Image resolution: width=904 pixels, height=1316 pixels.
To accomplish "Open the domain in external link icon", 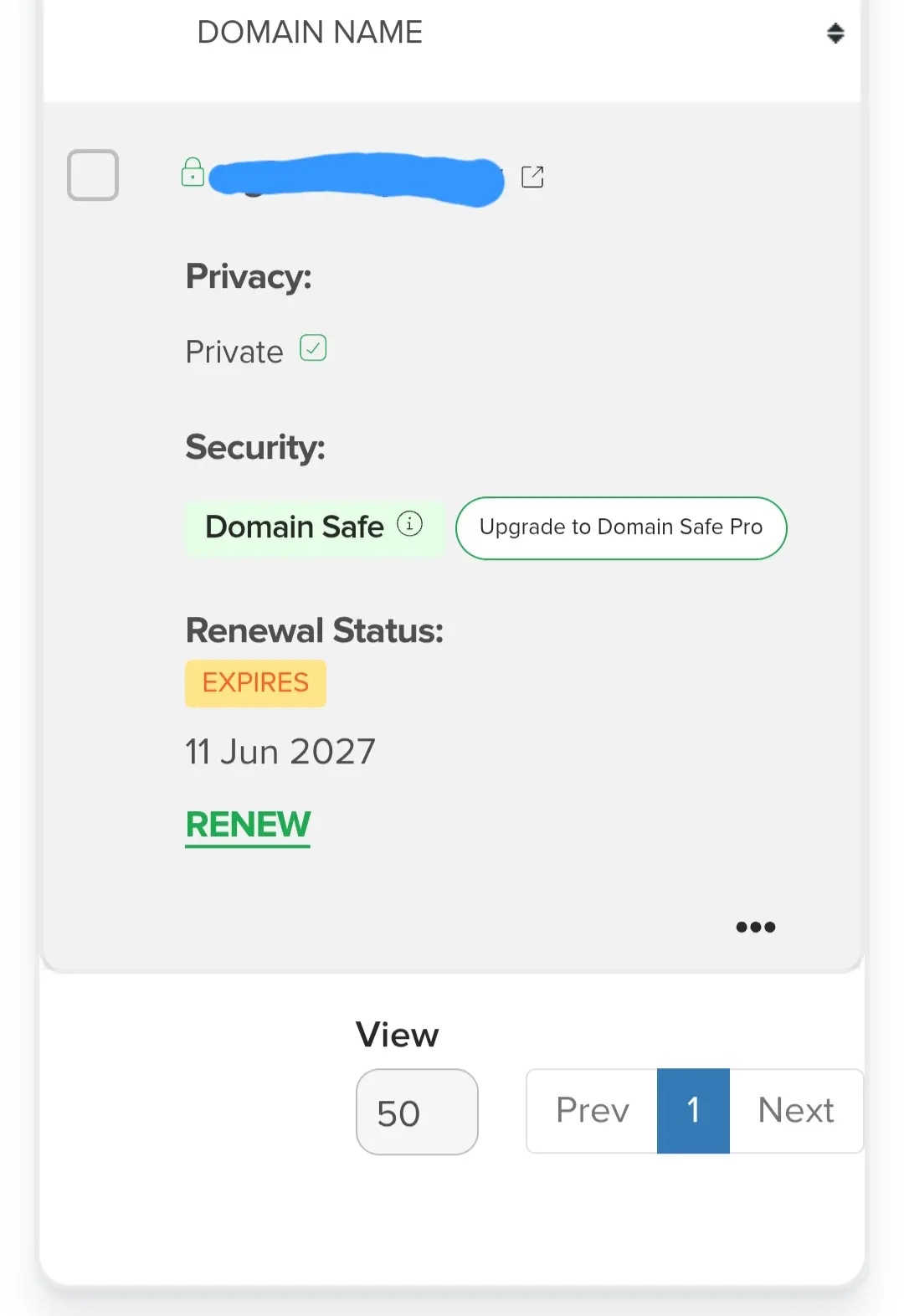I will click(x=532, y=177).
